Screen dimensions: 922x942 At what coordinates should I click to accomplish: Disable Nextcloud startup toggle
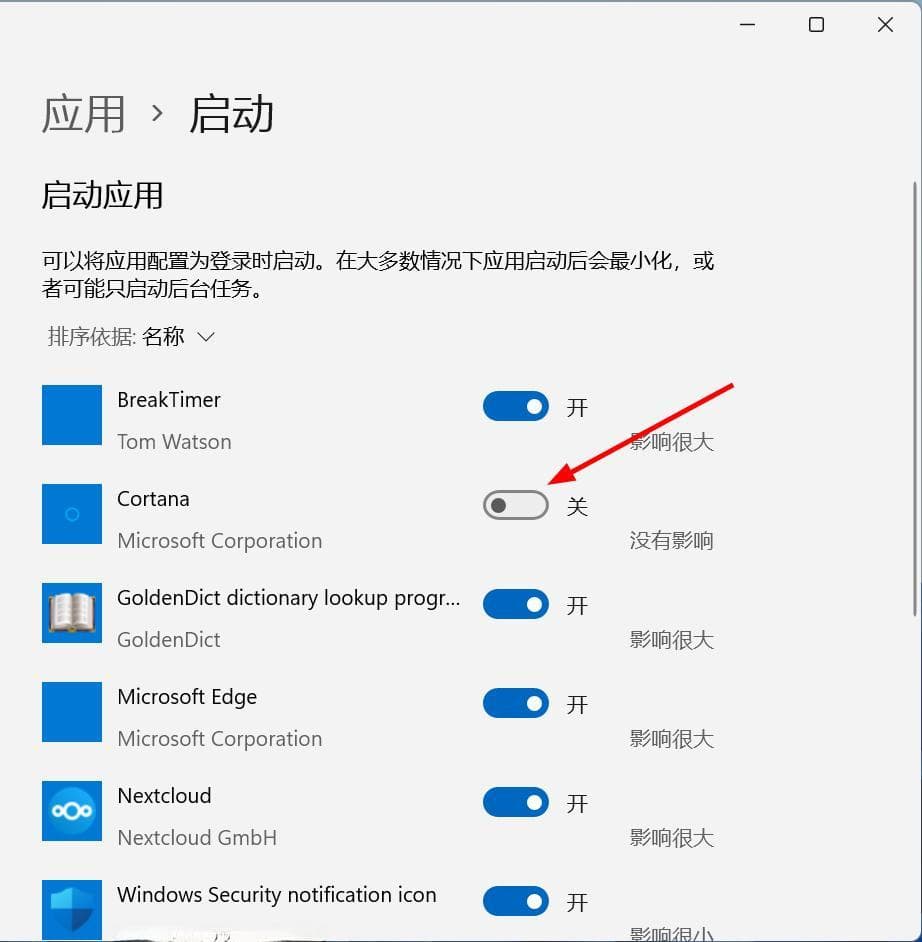(515, 802)
